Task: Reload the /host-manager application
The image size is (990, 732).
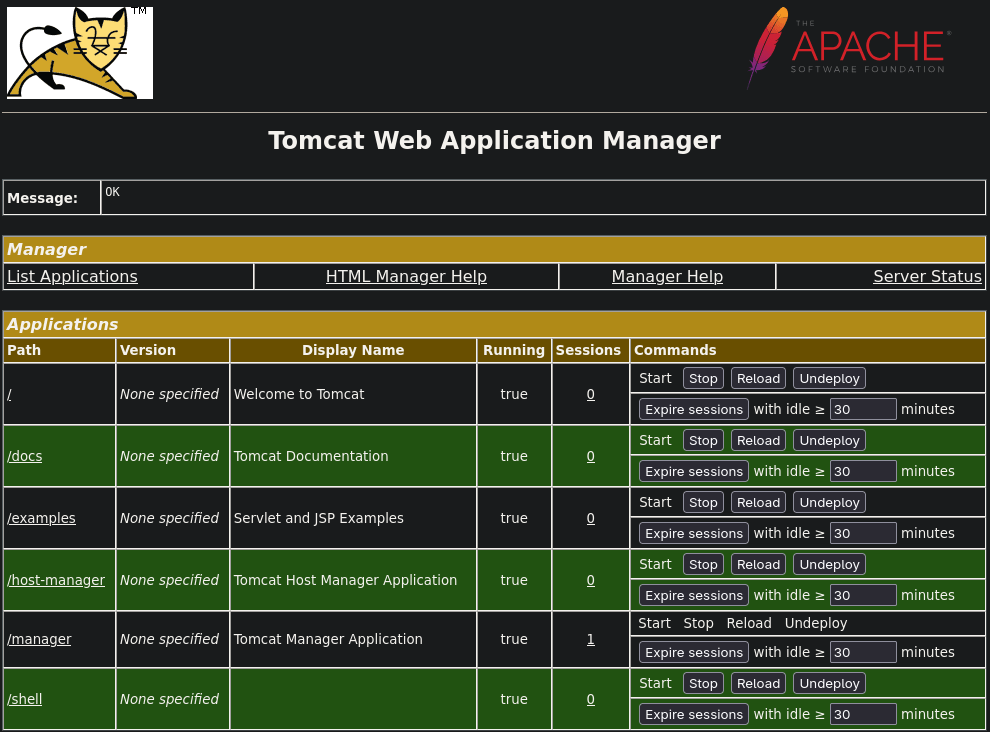Action: [x=758, y=564]
